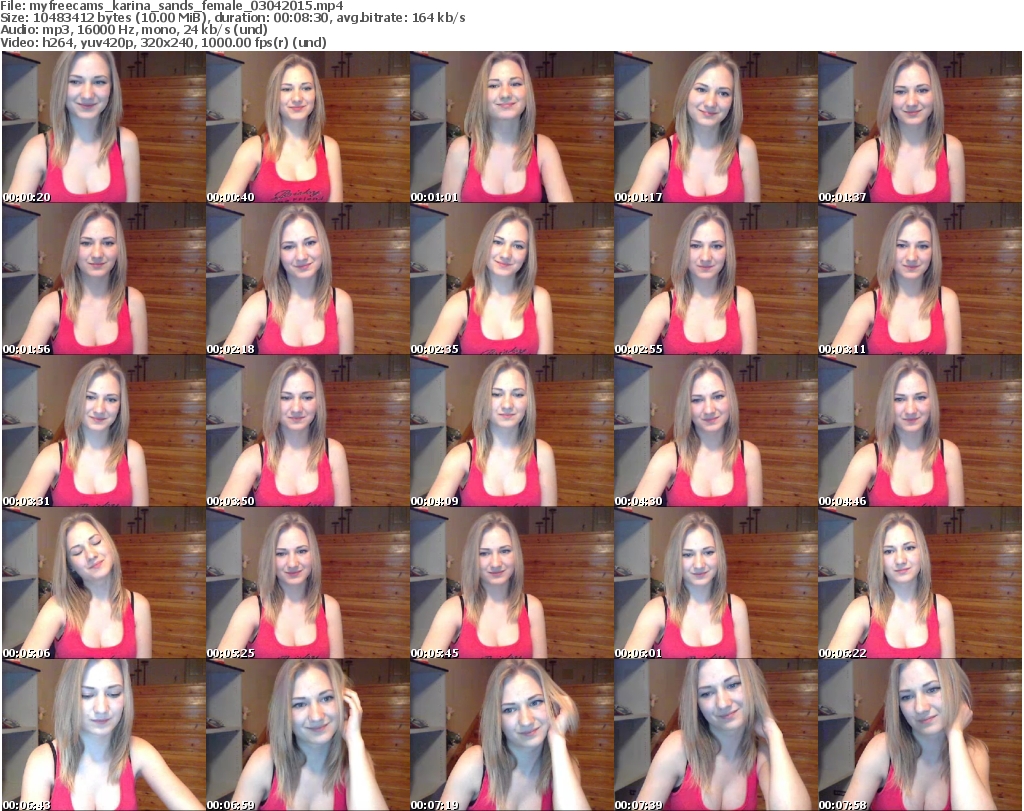The width and height of the screenshot is (1024, 811).
Task: Choose the frame marked 00:07:39
Action: click(715, 735)
